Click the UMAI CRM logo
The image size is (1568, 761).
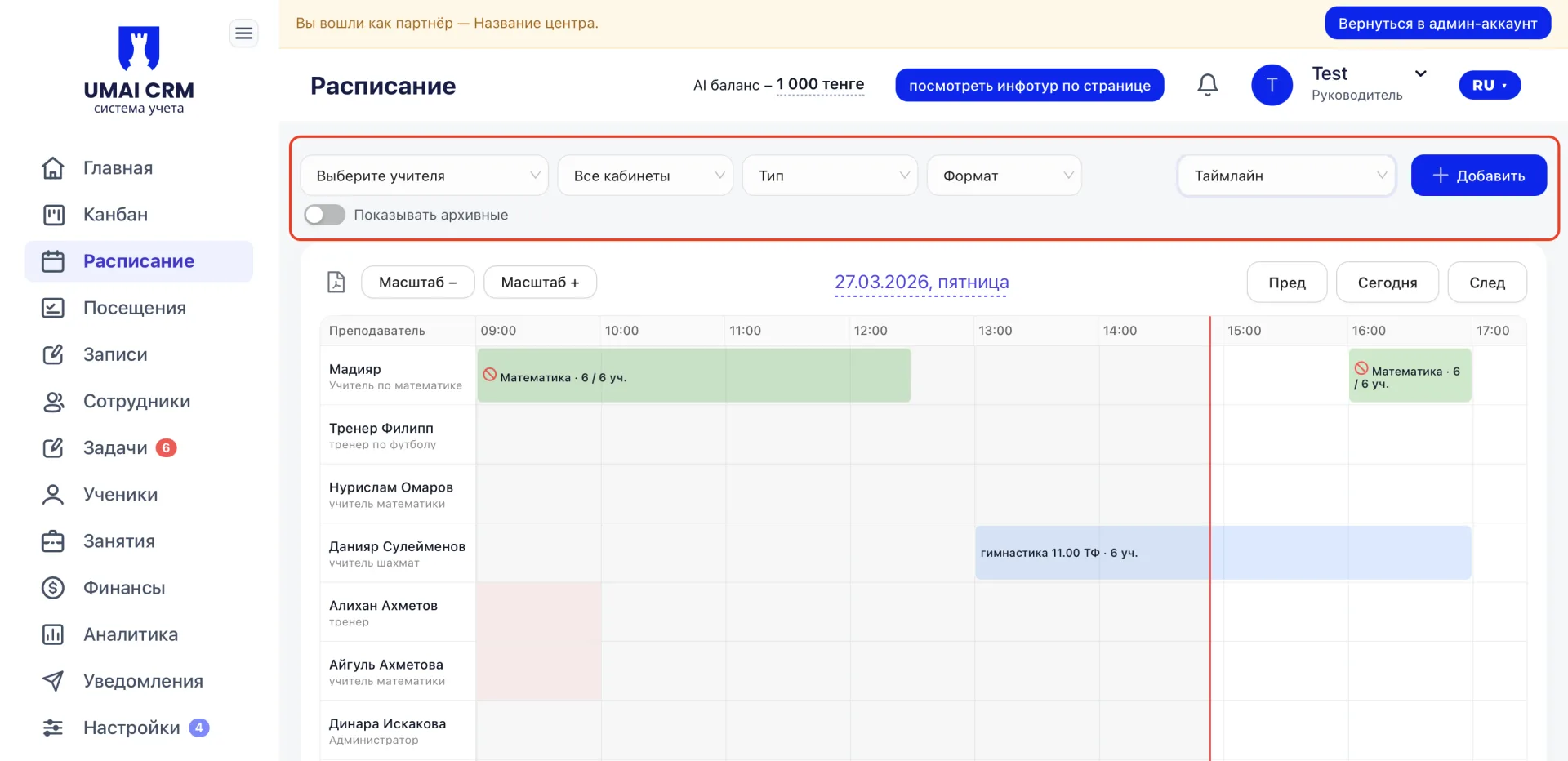(x=139, y=70)
